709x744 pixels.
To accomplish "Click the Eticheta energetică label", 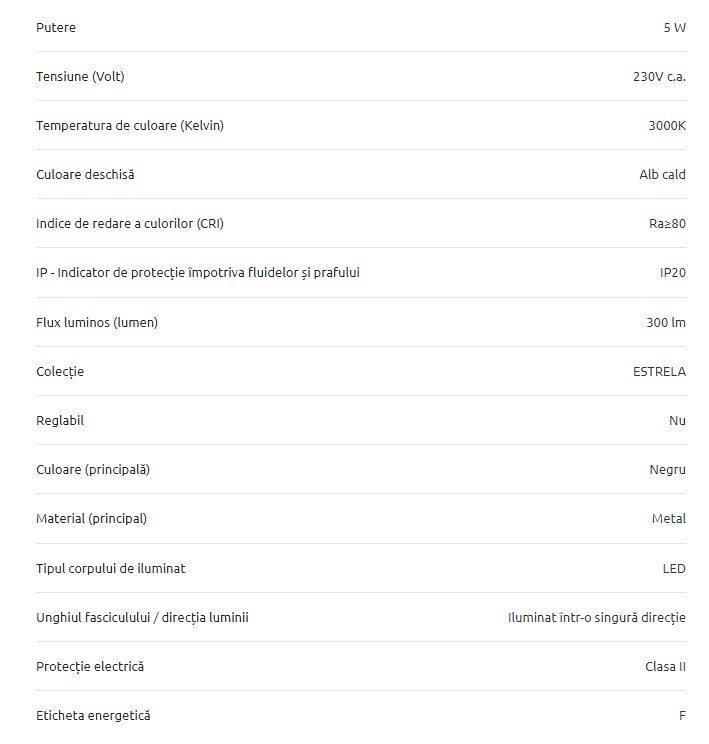I will pyautogui.click(x=93, y=716).
